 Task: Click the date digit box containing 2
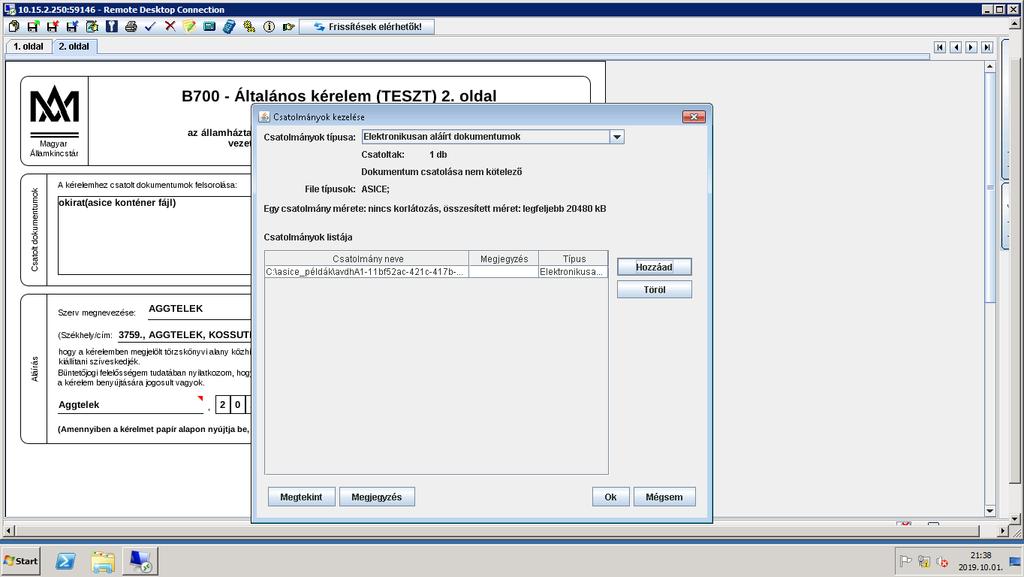223,405
